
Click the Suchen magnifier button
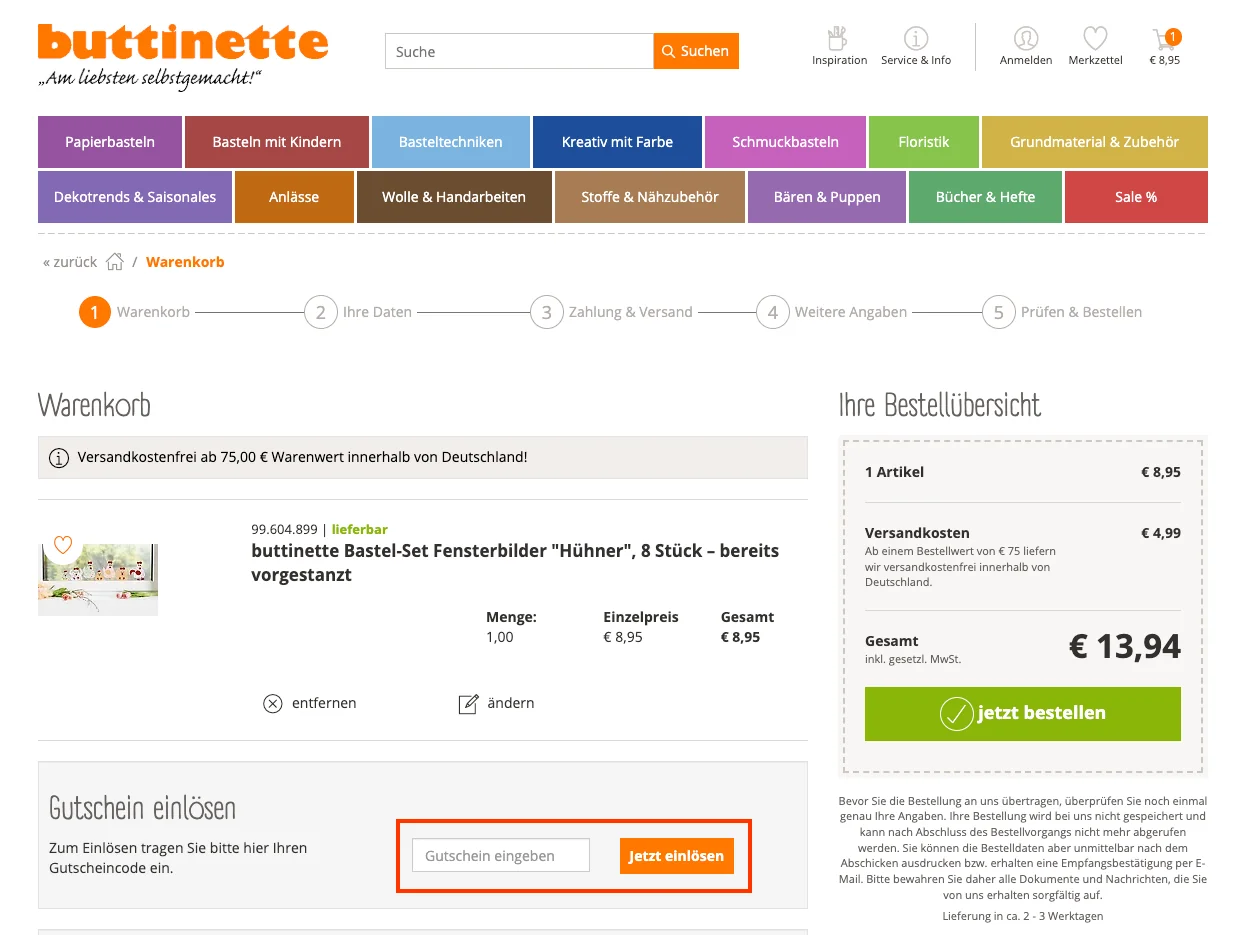pos(696,51)
